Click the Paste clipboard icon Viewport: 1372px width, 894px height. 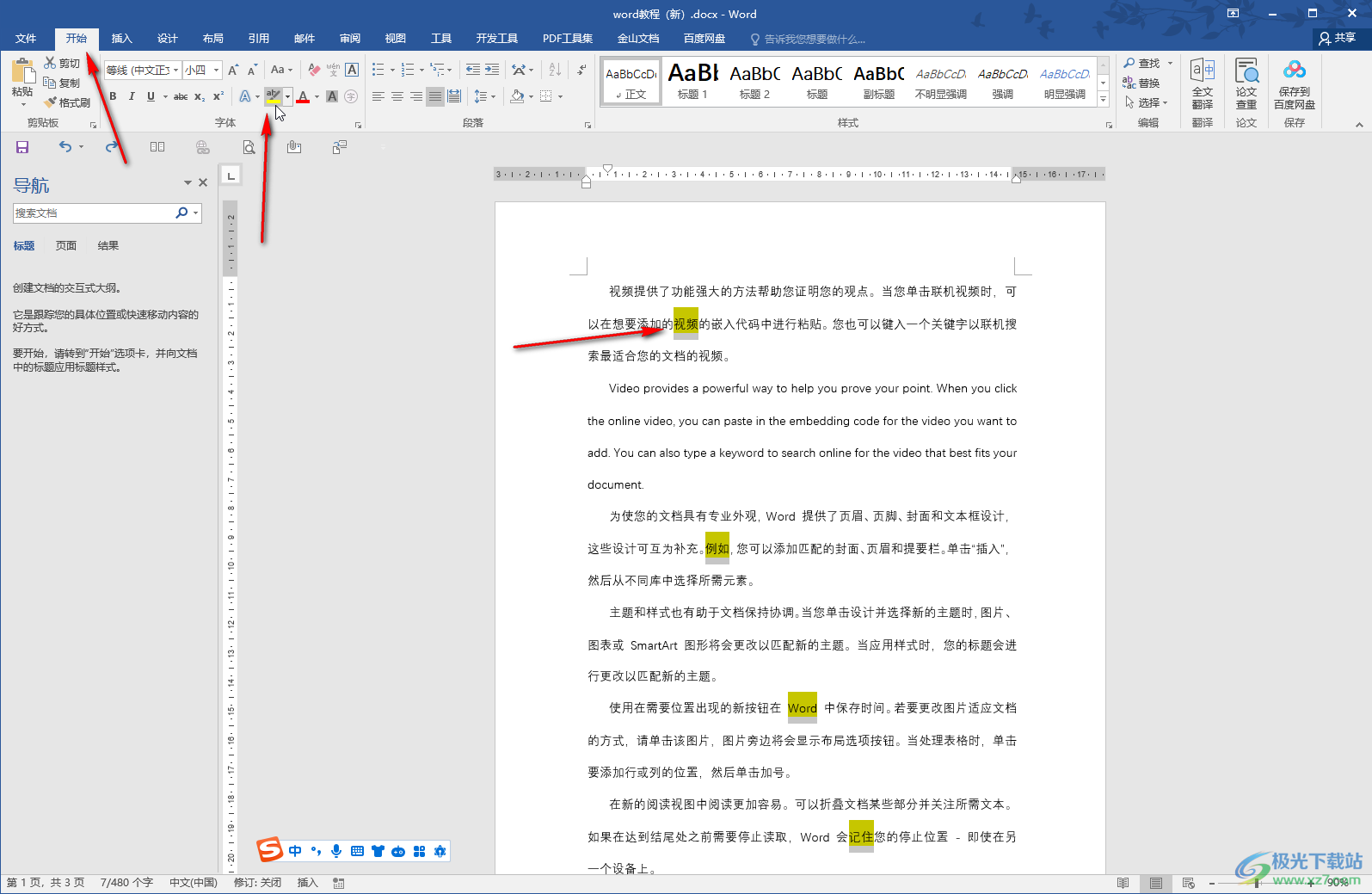tap(22, 71)
